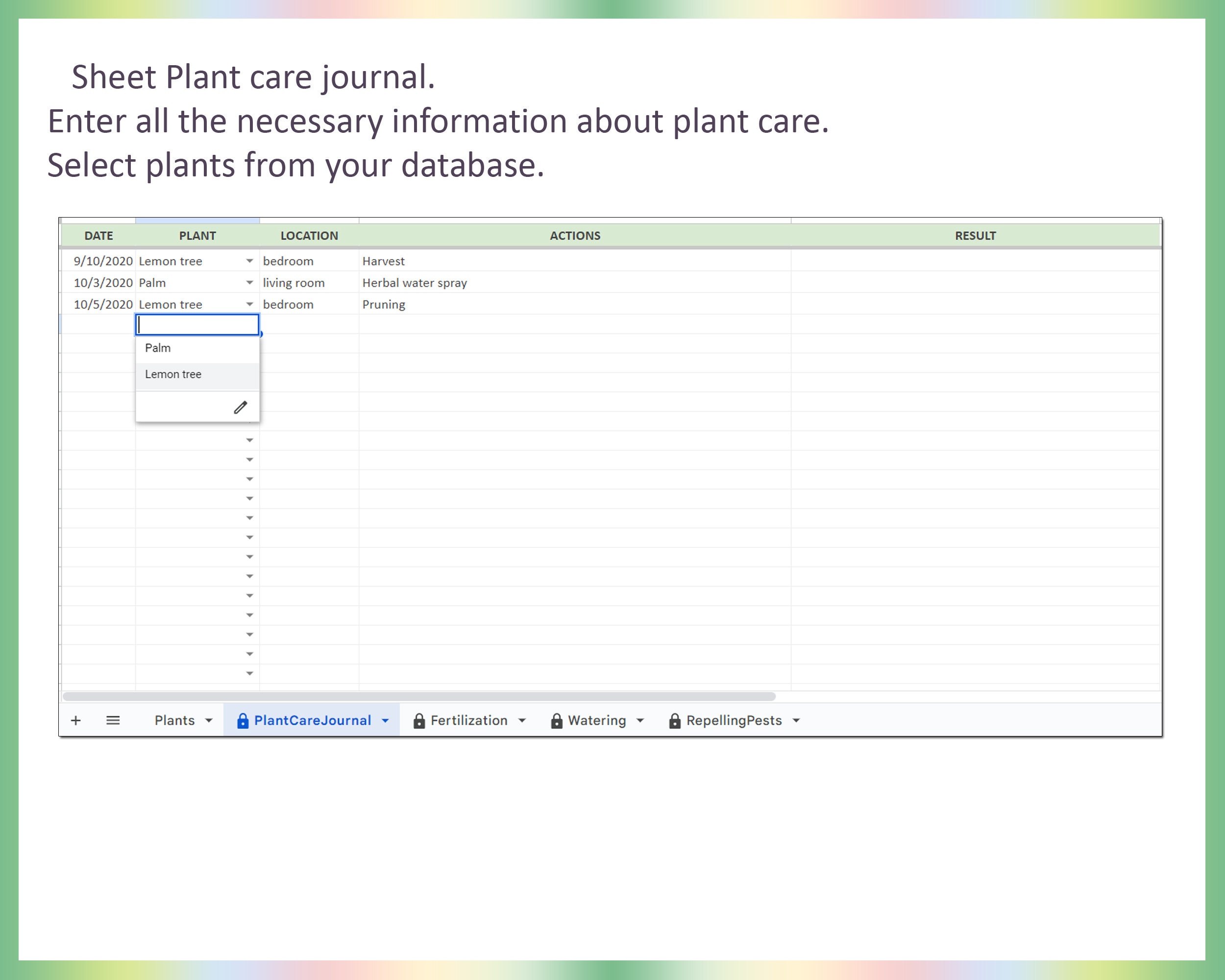Open the Watering tab options arrow

[641, 720]
